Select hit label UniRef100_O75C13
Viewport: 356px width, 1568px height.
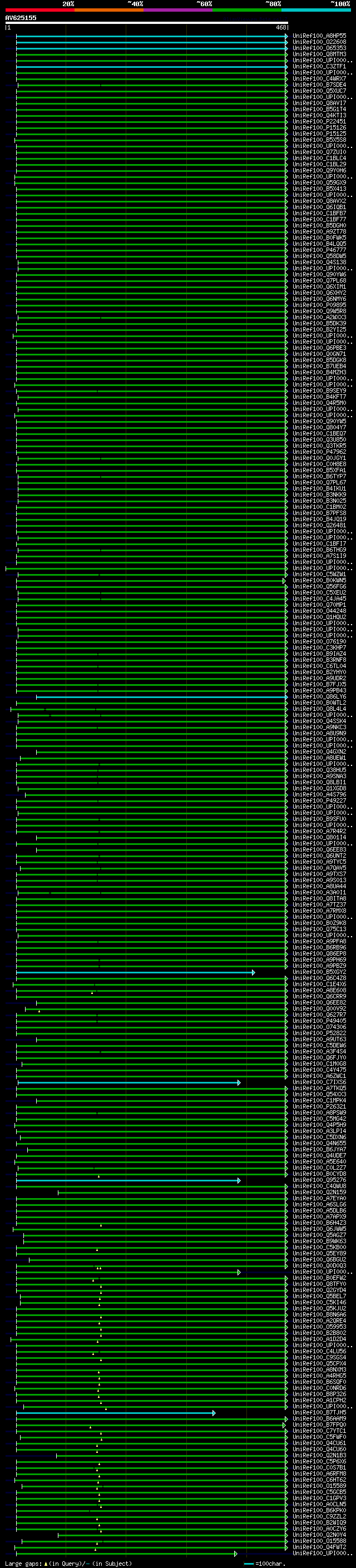[319, 929]
